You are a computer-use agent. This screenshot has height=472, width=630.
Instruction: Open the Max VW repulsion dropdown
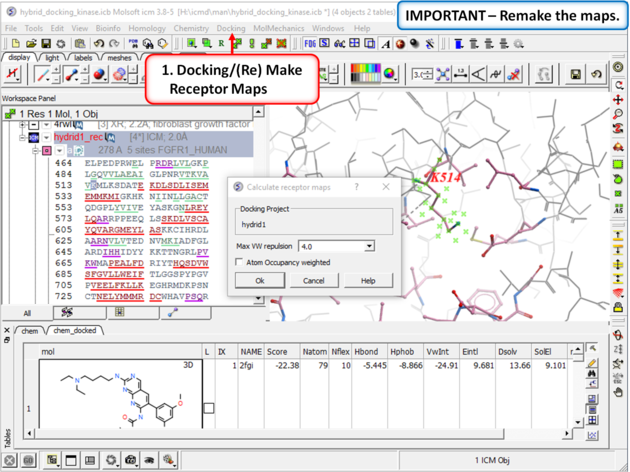click(369, 246)
